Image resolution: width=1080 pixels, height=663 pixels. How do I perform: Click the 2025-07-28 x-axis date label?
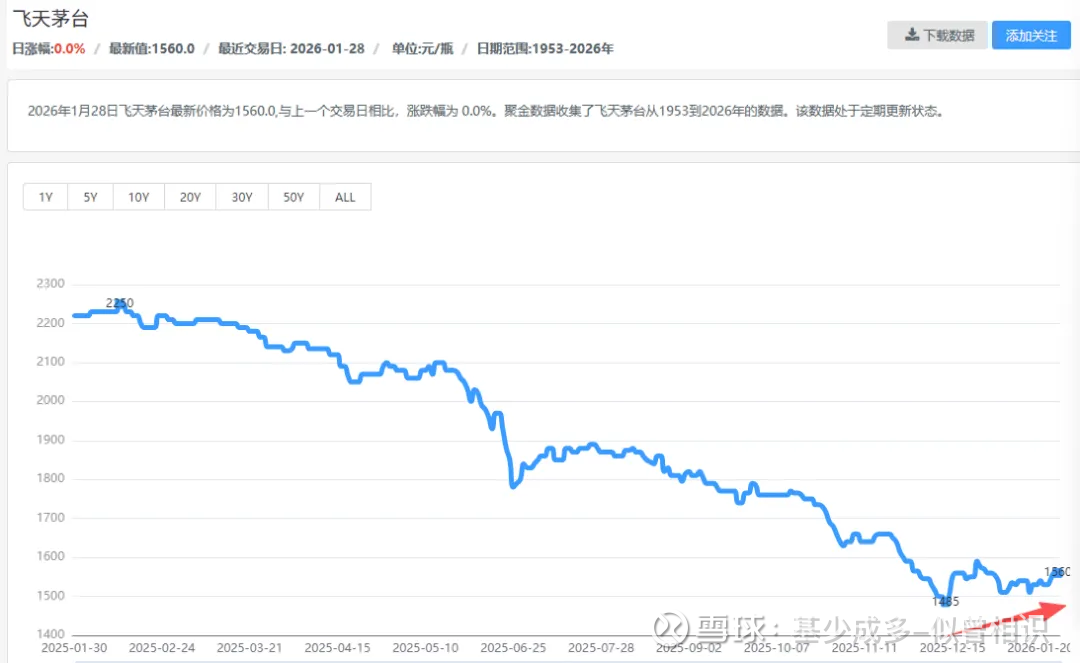tap(601, 648)
